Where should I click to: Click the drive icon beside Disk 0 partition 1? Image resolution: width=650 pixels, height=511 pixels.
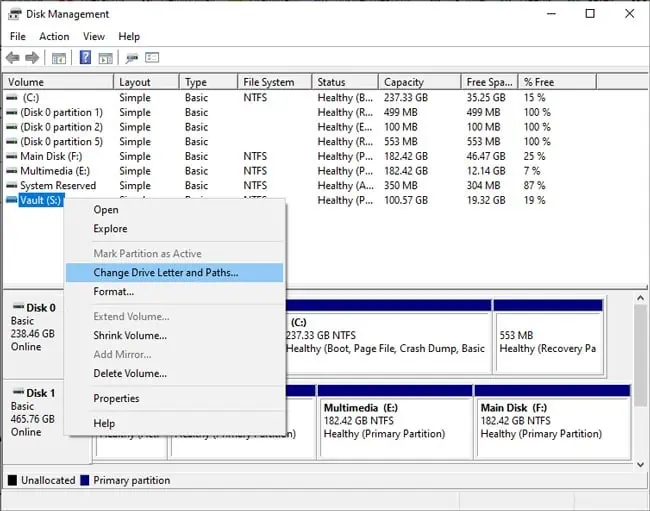tap(12, 112)
